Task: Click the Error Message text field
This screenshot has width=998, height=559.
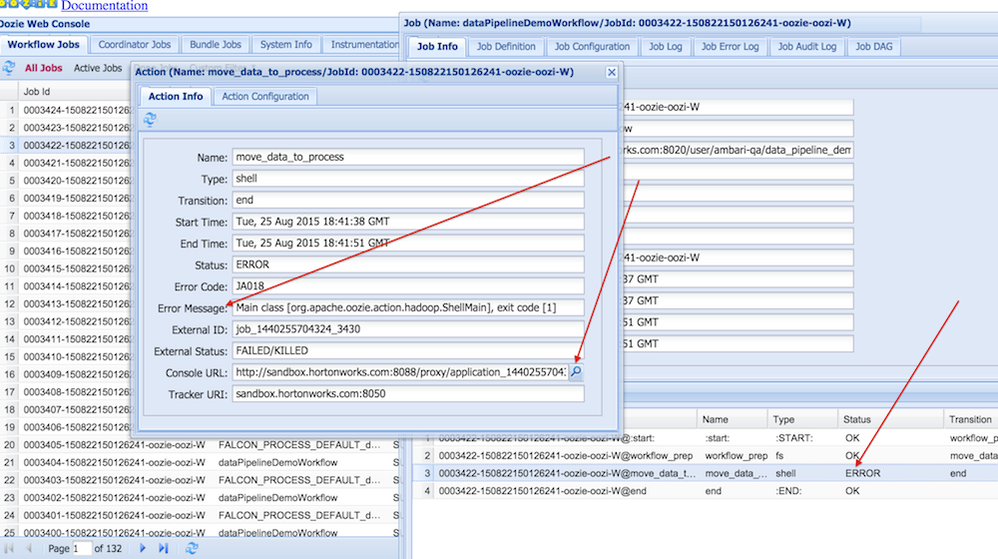Action: [x=407, y=308]
